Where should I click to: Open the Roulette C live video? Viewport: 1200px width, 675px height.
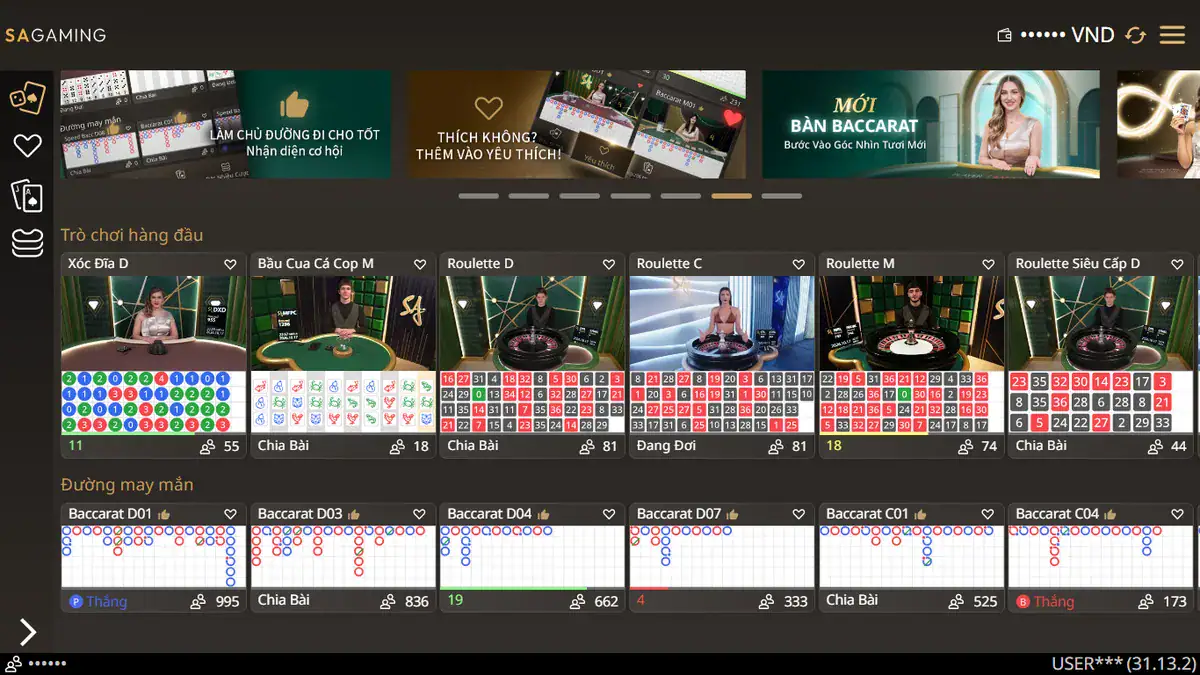click(x=722, y=323)
